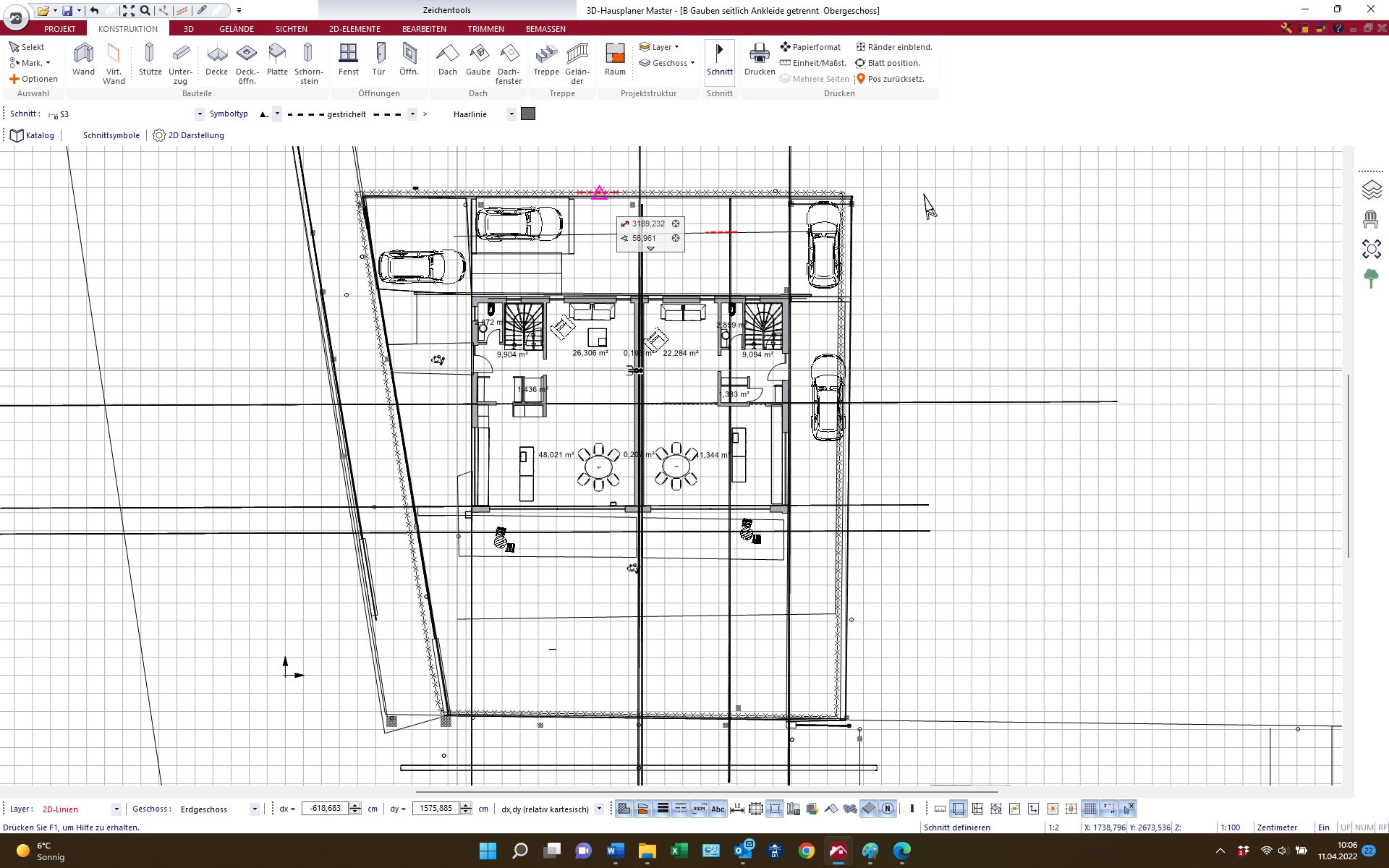Click the Treppe staircase tool
Image resolution: width=1389 pixels, height=868 pixels.
[x=546, y=59]
